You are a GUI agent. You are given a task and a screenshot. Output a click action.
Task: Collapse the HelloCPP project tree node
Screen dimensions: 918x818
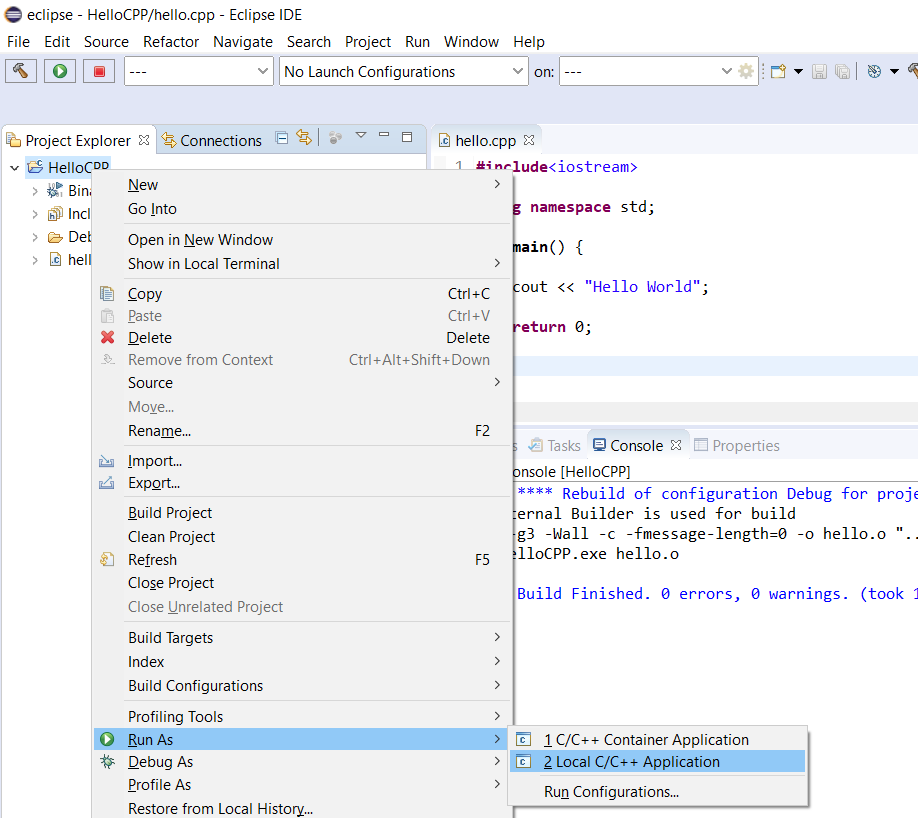coord(15,168)
